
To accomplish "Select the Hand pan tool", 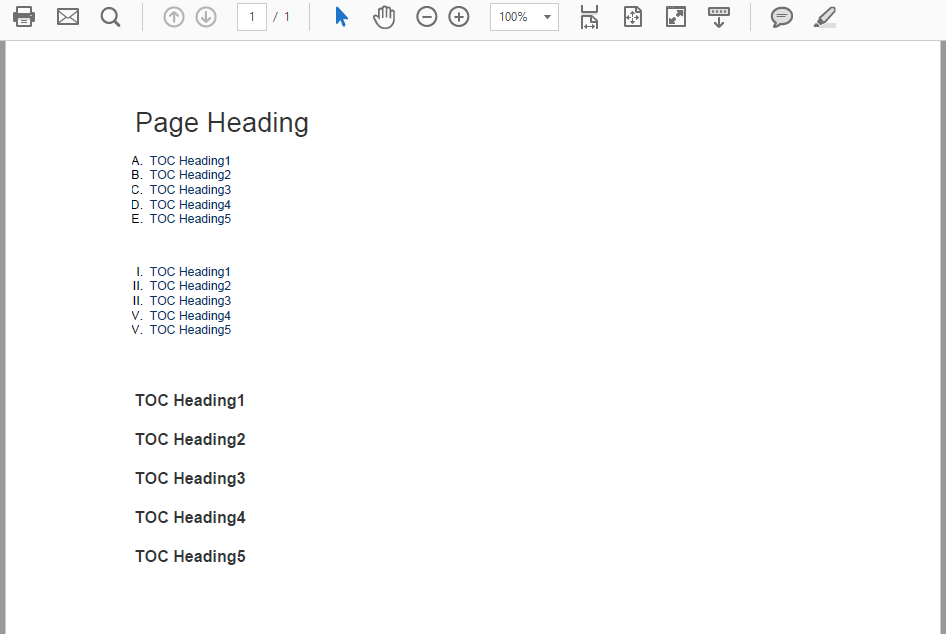I will click(384, 17).
